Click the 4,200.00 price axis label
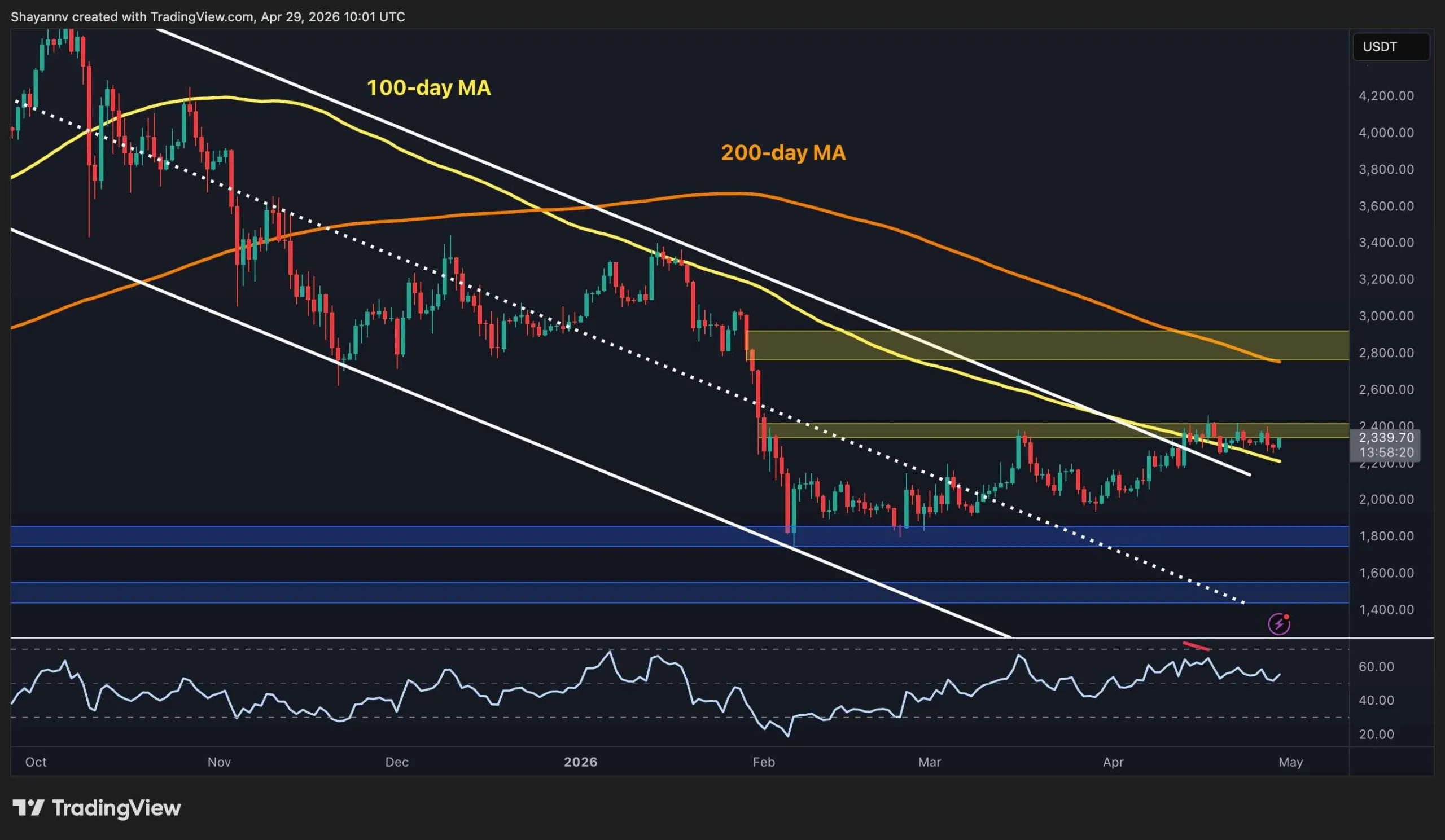This screenshot has width=1445, height=840. point(1386,96)
